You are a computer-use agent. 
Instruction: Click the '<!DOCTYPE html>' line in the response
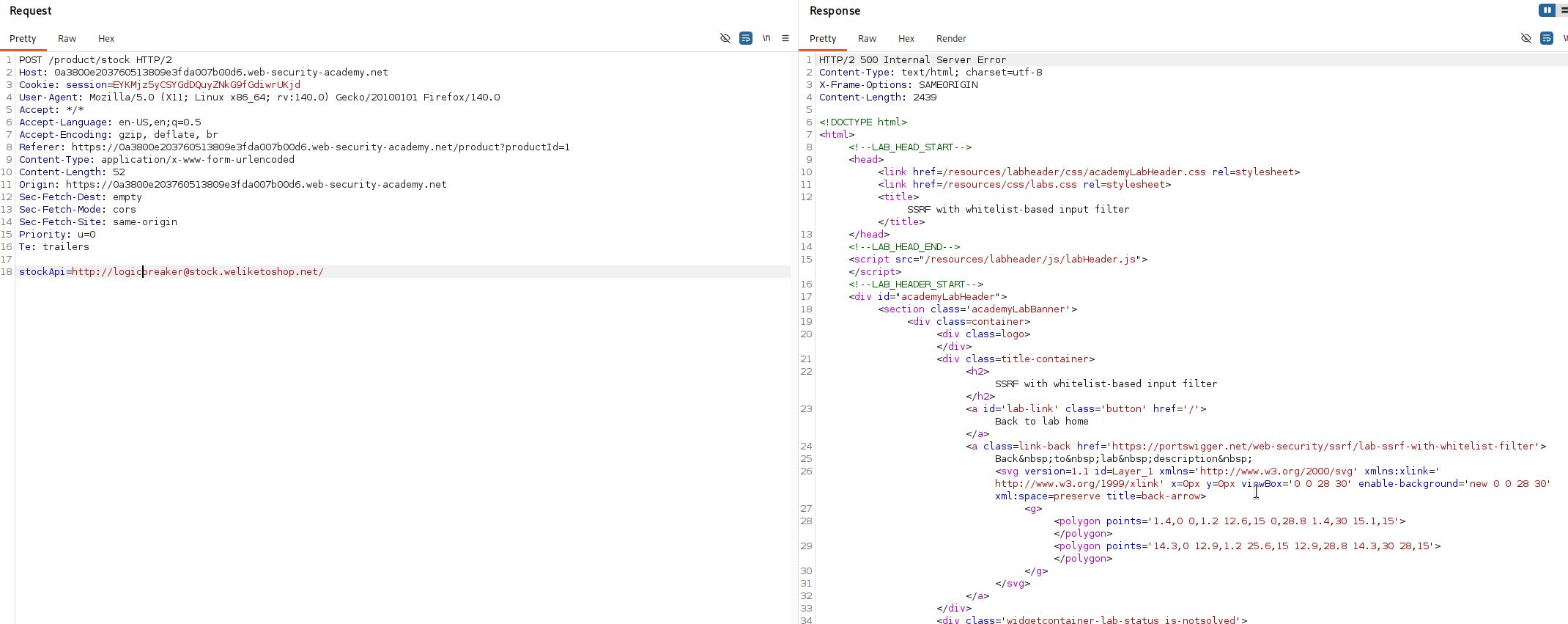click(x=863, y=122)
